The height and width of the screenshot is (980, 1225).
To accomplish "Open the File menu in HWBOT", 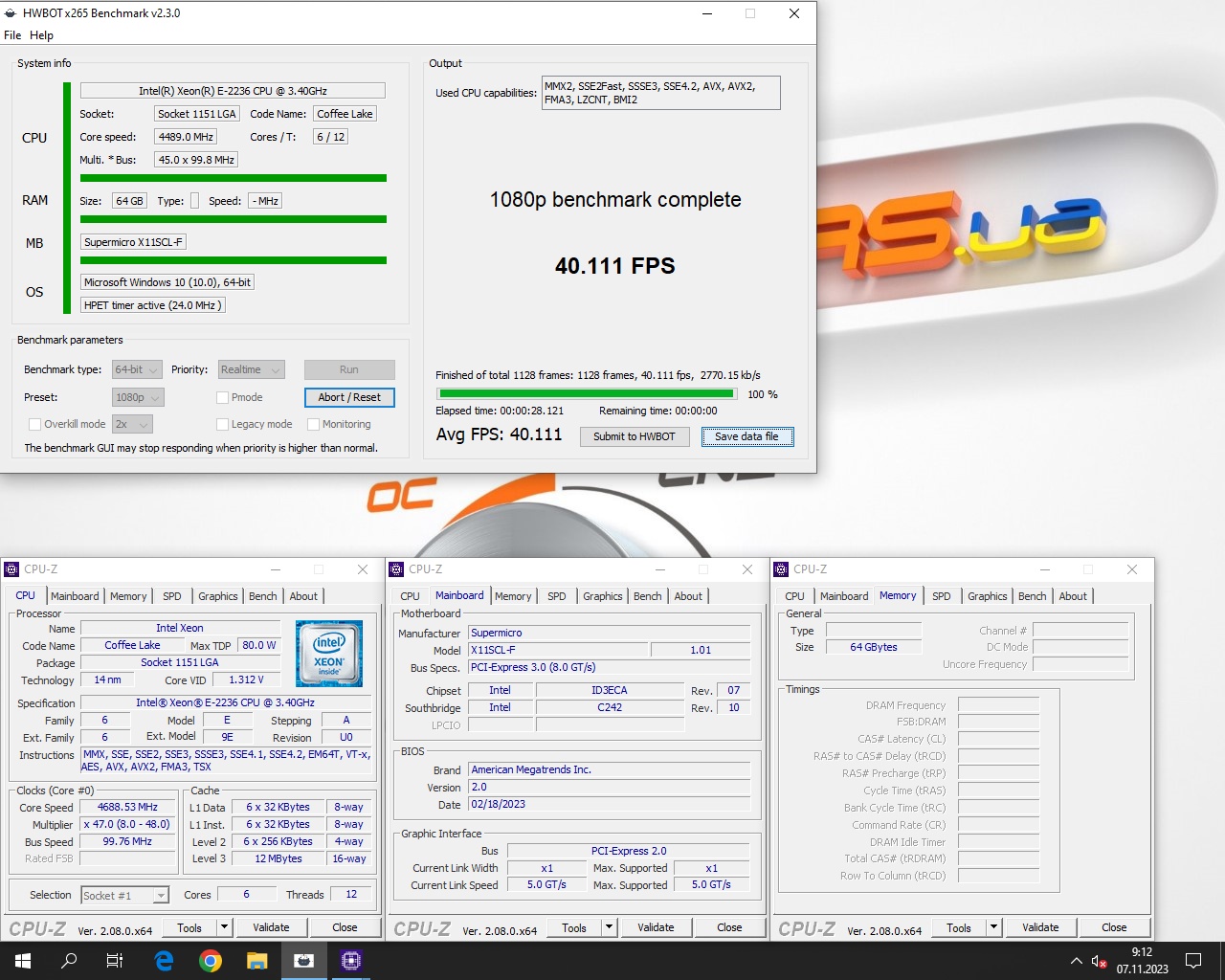I will click(x=12, y=35).
